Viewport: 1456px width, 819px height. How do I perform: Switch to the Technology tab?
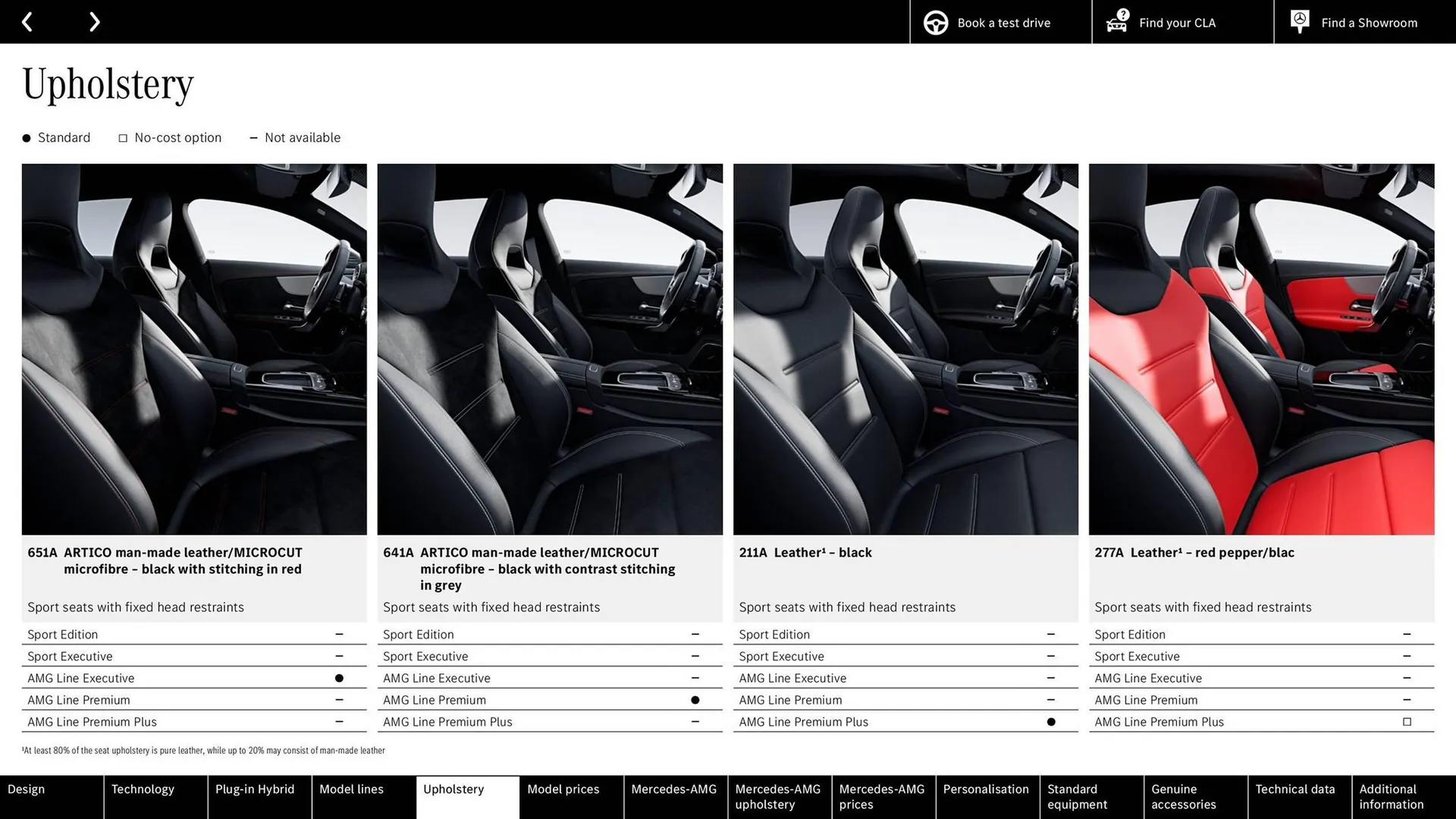(143, 789)
